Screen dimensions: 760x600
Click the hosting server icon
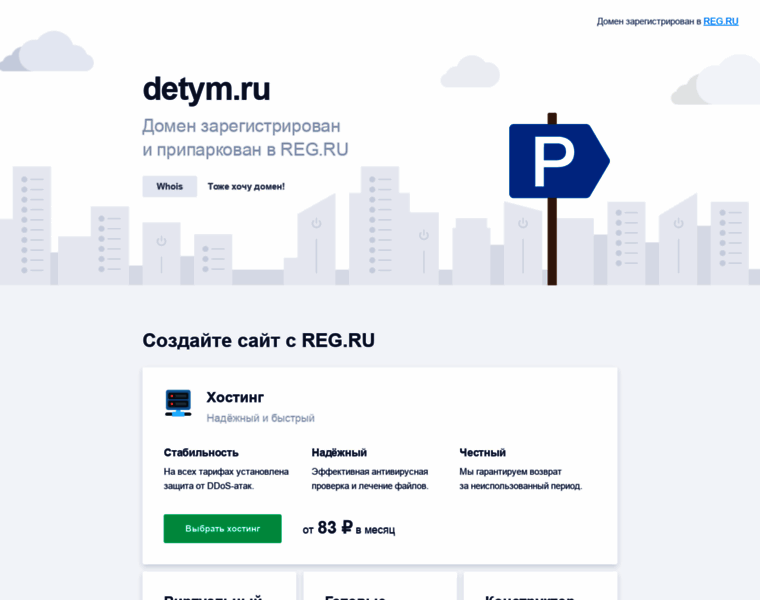pyautogui.click(x=178, y=403)
